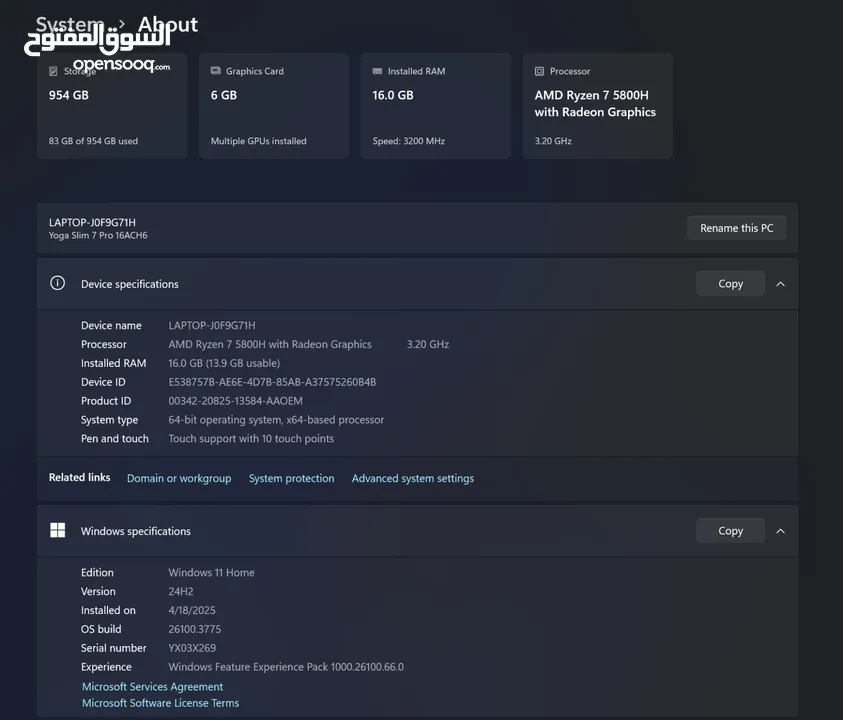Image resolution: width=843 pixels, height=720 pixels.
Task: Click the Related links label
Action: tap(80, 477)
